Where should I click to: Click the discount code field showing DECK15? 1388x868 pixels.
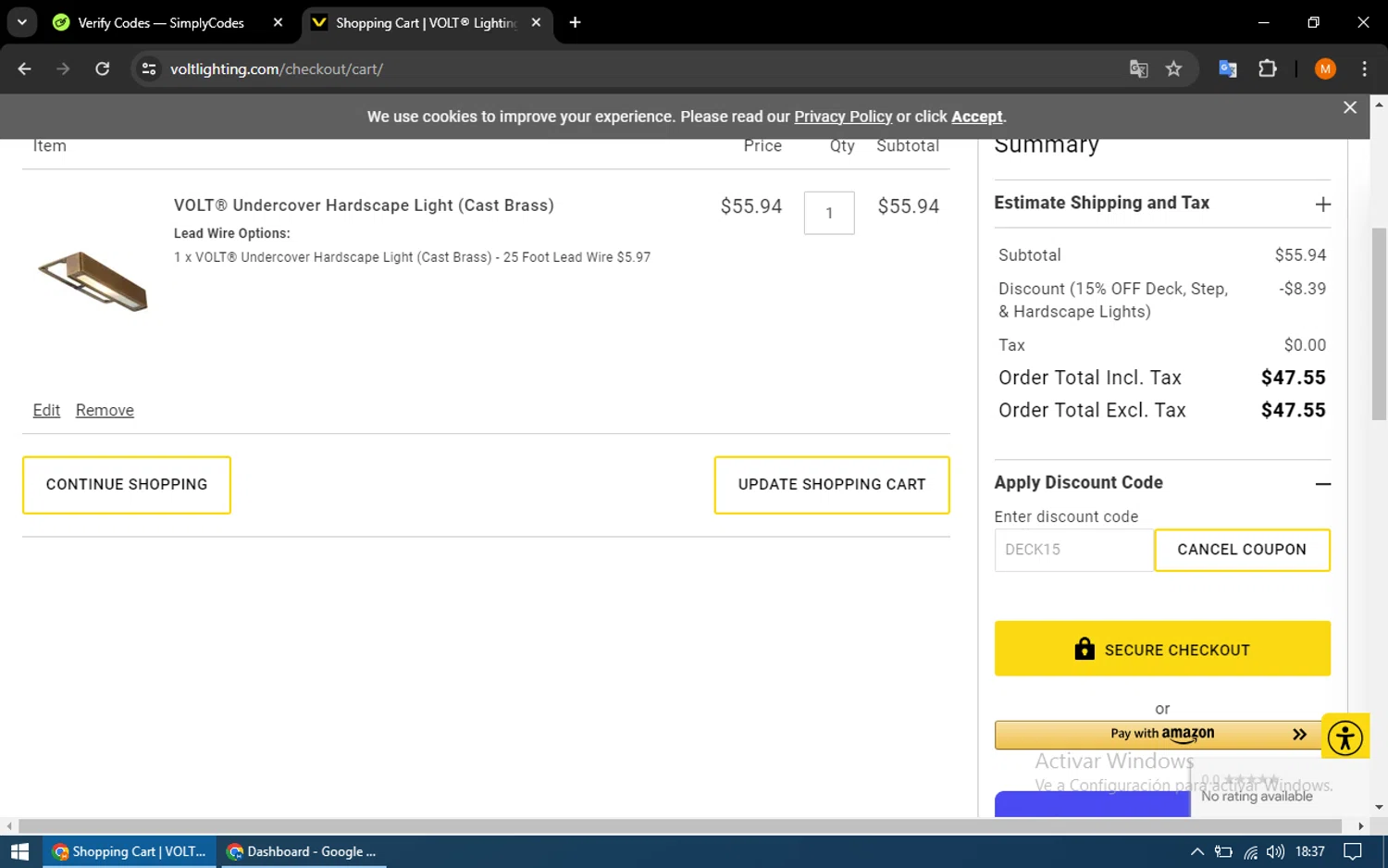(1073, 550)
